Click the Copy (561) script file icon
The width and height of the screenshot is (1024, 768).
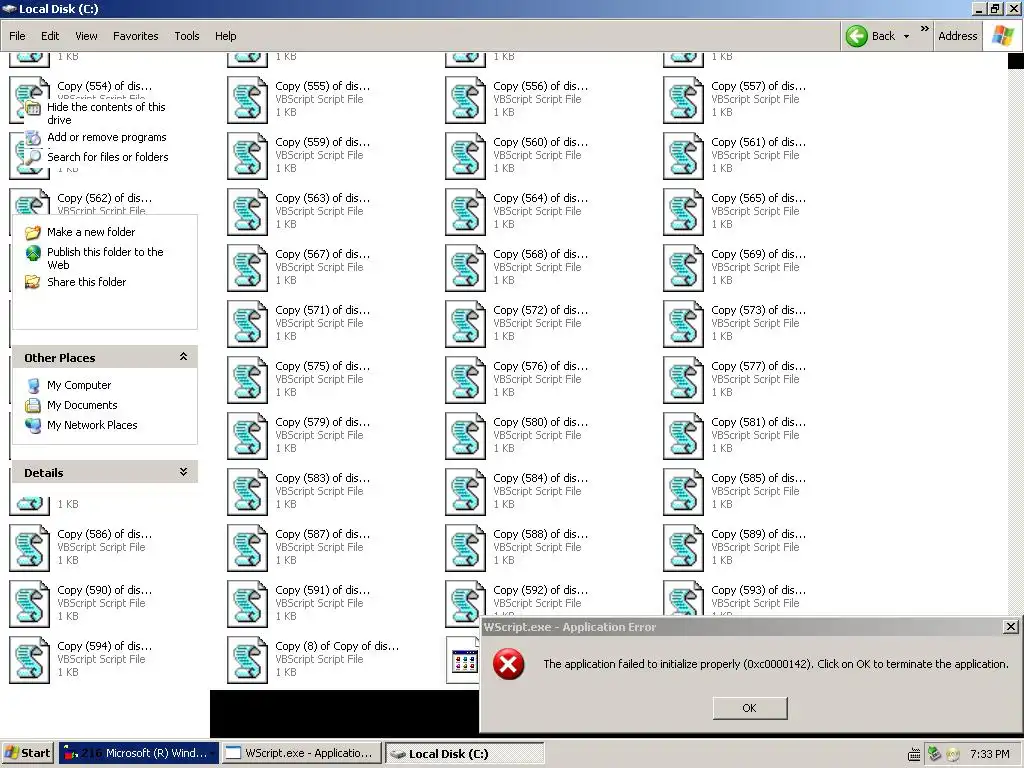point(684,156)
